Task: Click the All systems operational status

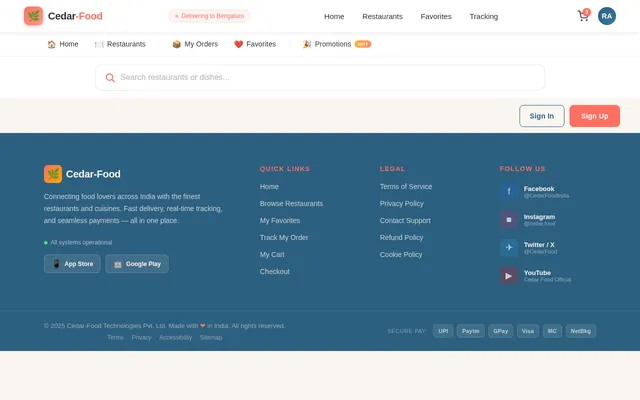Action: 78,242
